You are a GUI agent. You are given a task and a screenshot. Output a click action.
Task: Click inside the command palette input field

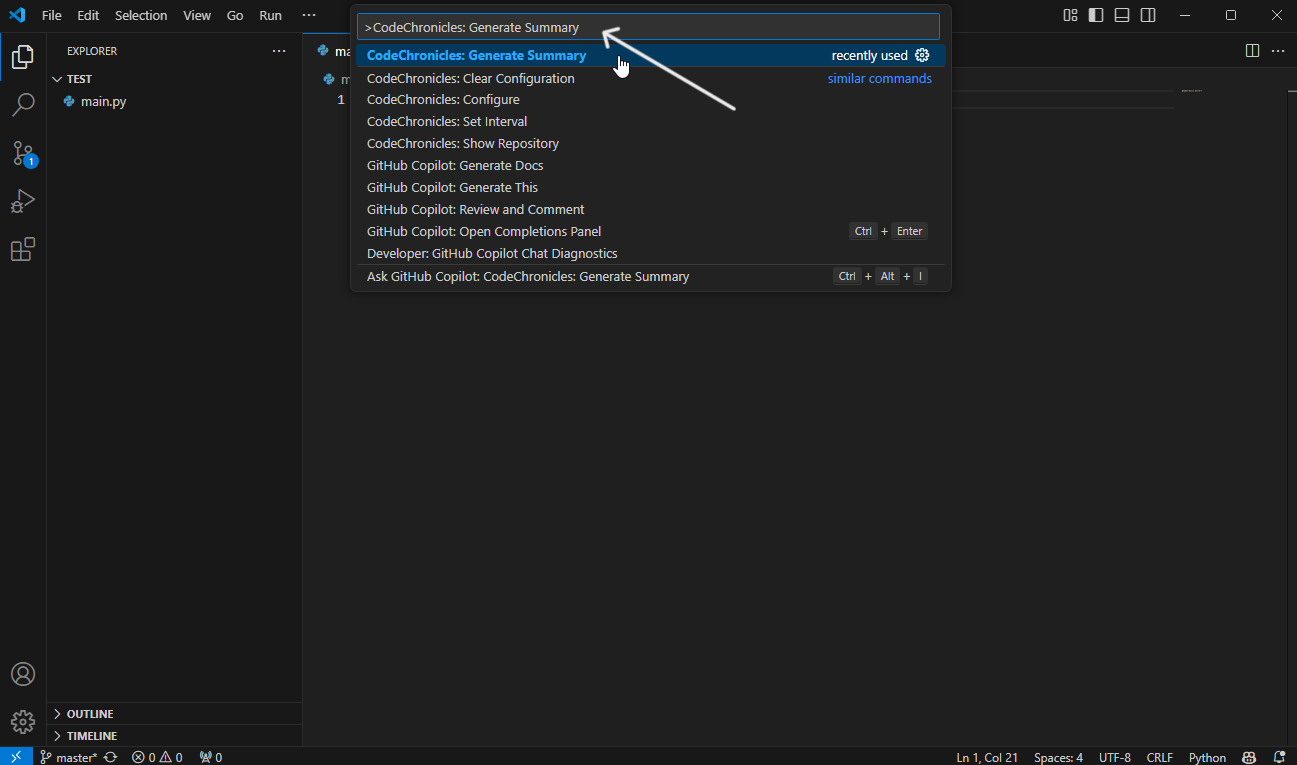[648, 27]
